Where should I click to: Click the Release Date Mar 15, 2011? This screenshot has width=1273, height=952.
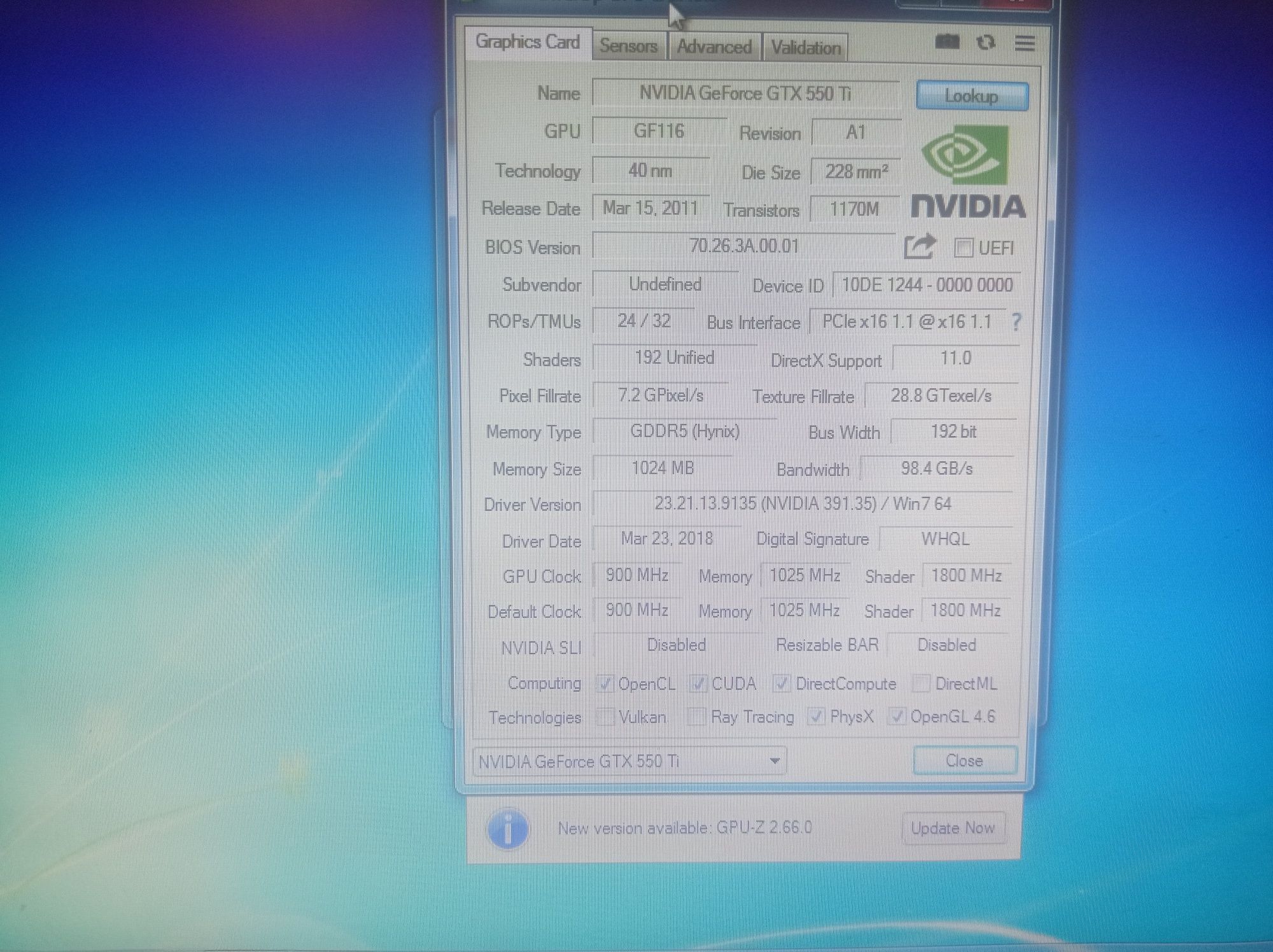point(651,208)
